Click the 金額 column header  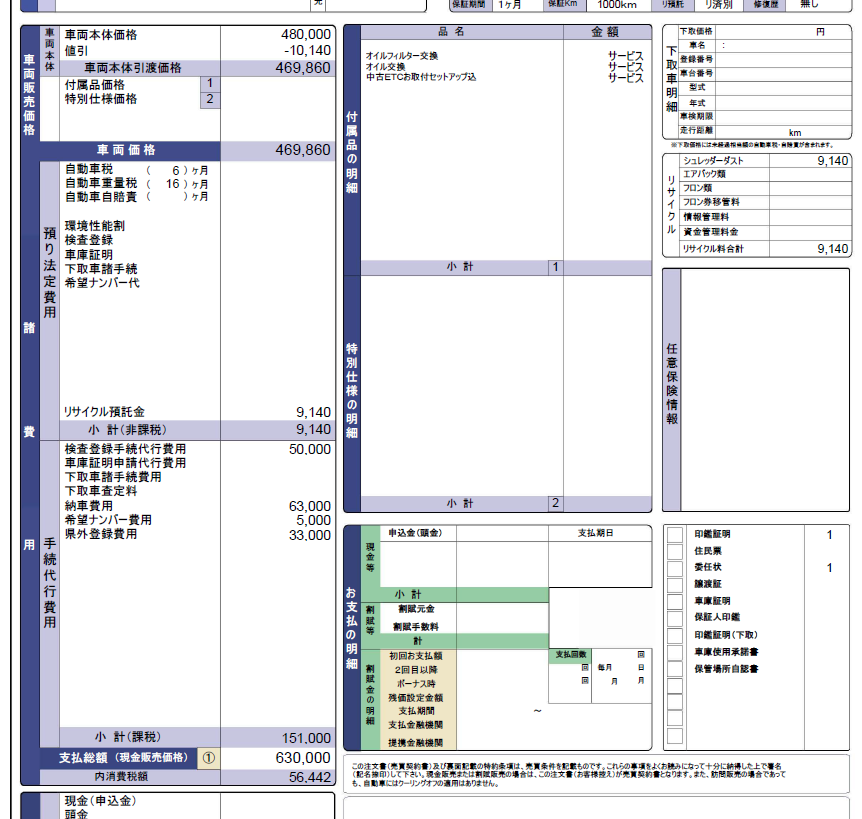(x=606, y=32)
